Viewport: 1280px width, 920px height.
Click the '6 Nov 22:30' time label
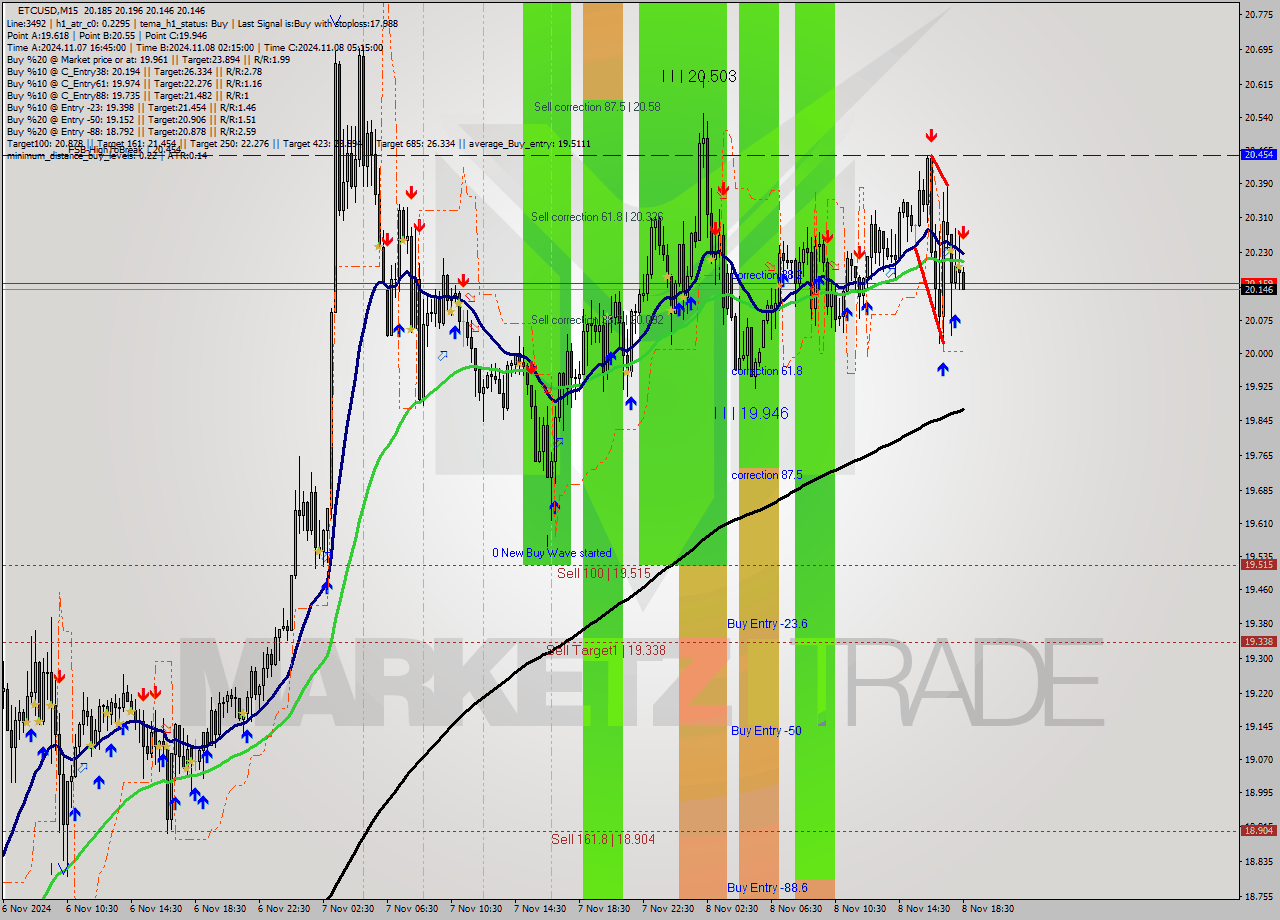[284, 909]
